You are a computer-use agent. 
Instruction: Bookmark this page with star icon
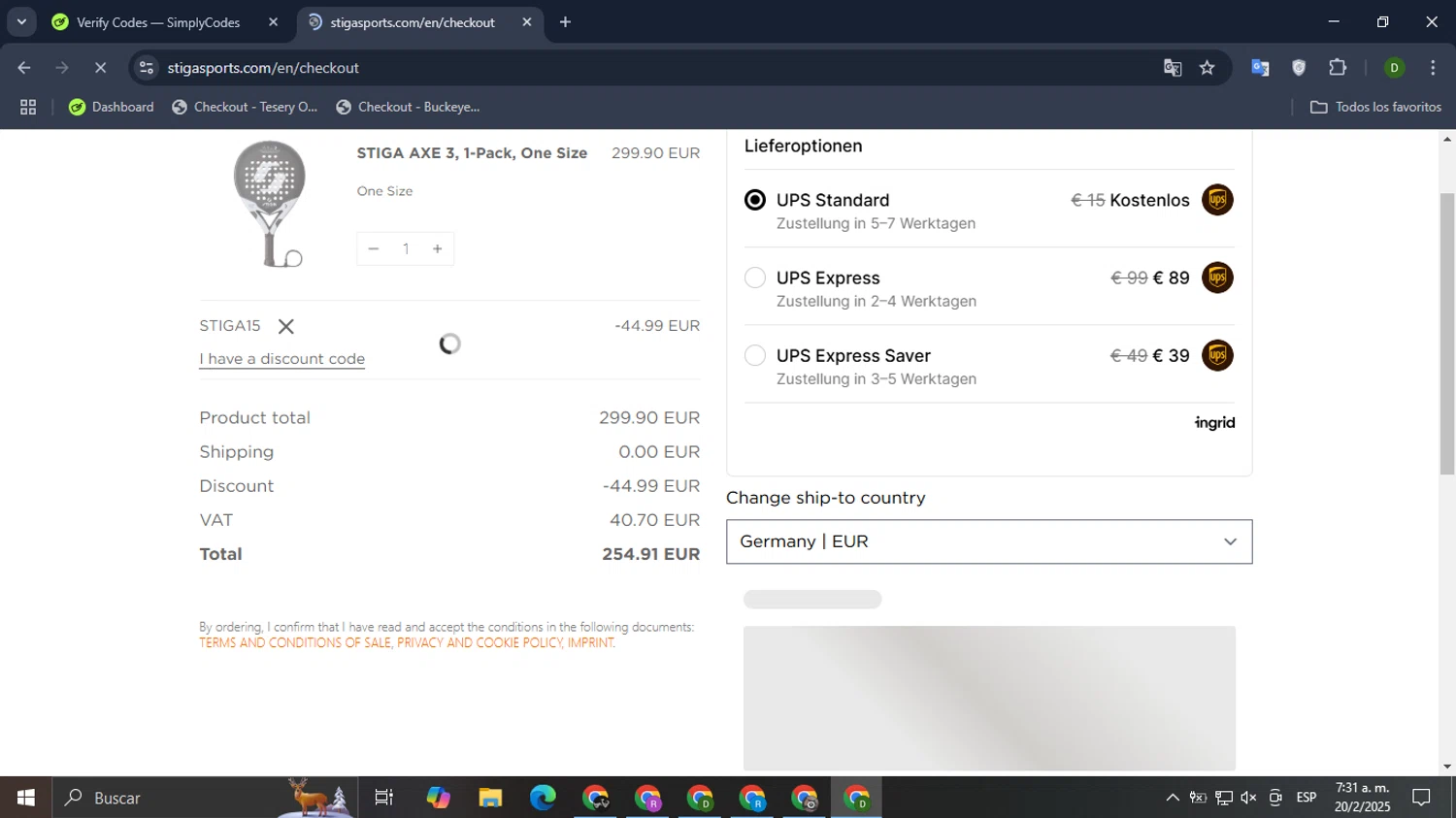click(1207, 68)
